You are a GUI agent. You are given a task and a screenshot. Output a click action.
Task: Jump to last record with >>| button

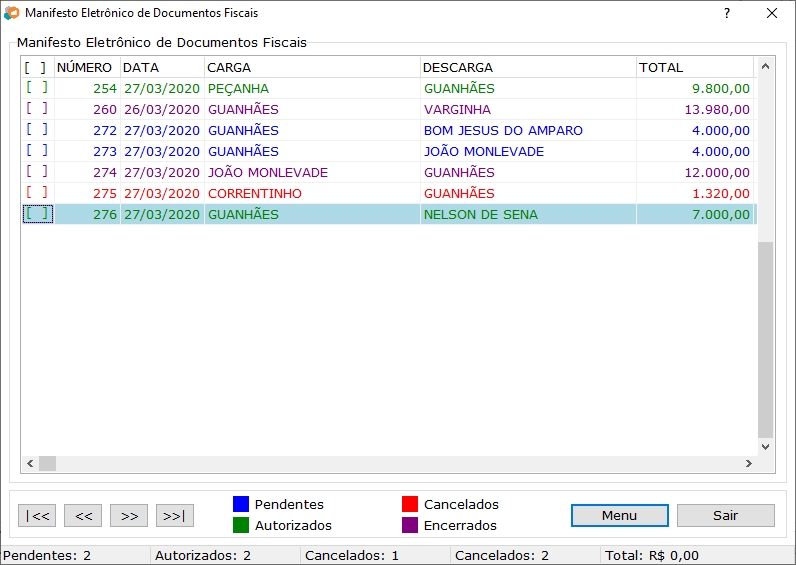click(175, 516)
